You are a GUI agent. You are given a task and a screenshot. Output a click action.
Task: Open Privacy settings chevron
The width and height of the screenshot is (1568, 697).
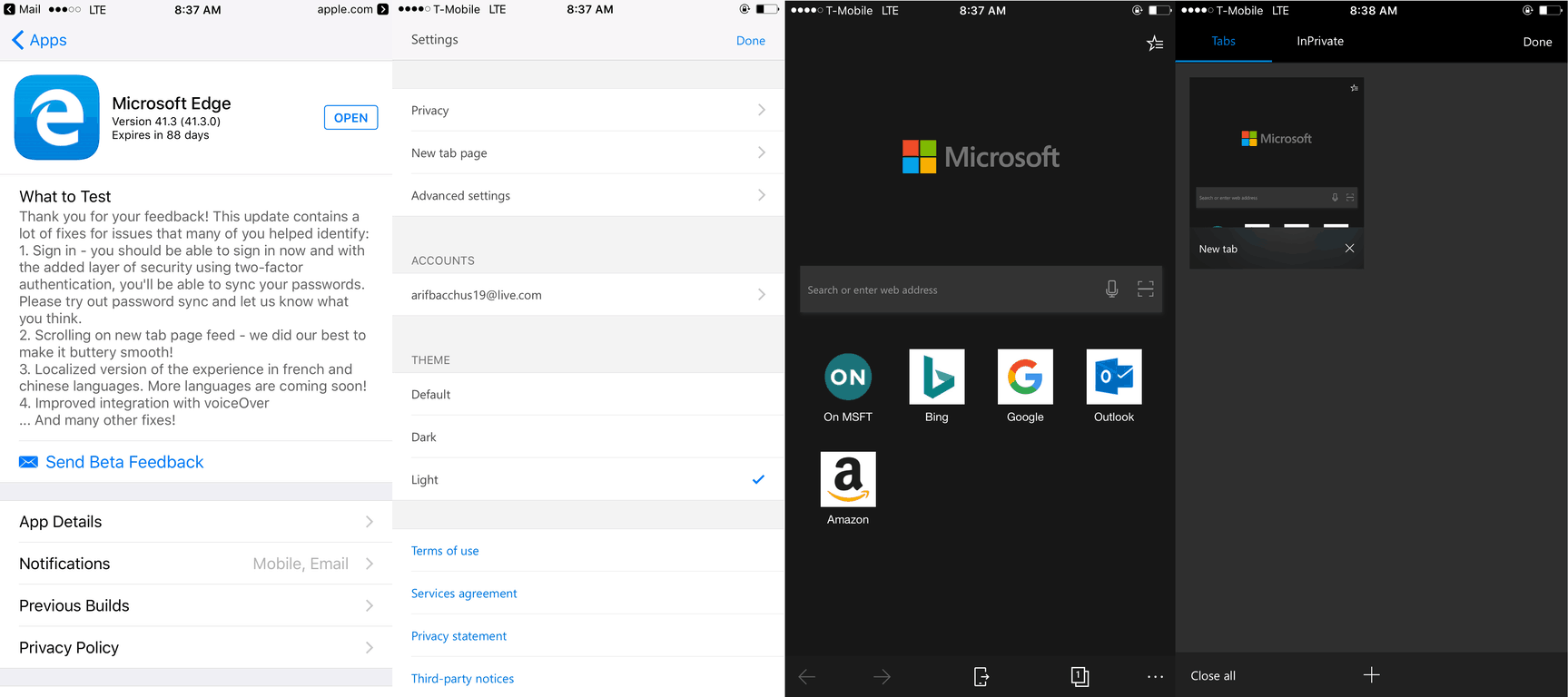pos(762,110)
